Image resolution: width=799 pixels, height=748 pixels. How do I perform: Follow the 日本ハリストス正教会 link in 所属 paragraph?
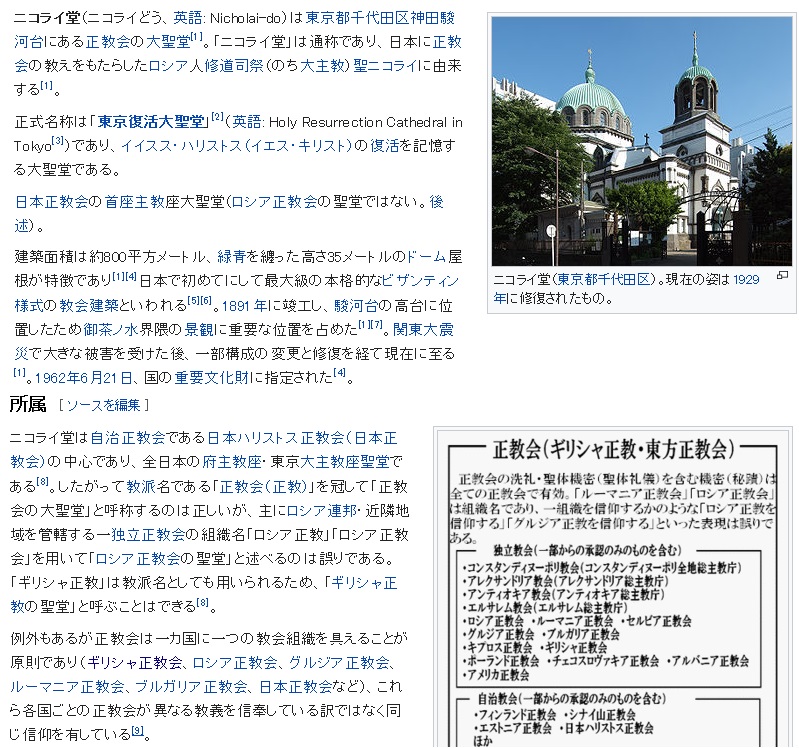(276, 437)
